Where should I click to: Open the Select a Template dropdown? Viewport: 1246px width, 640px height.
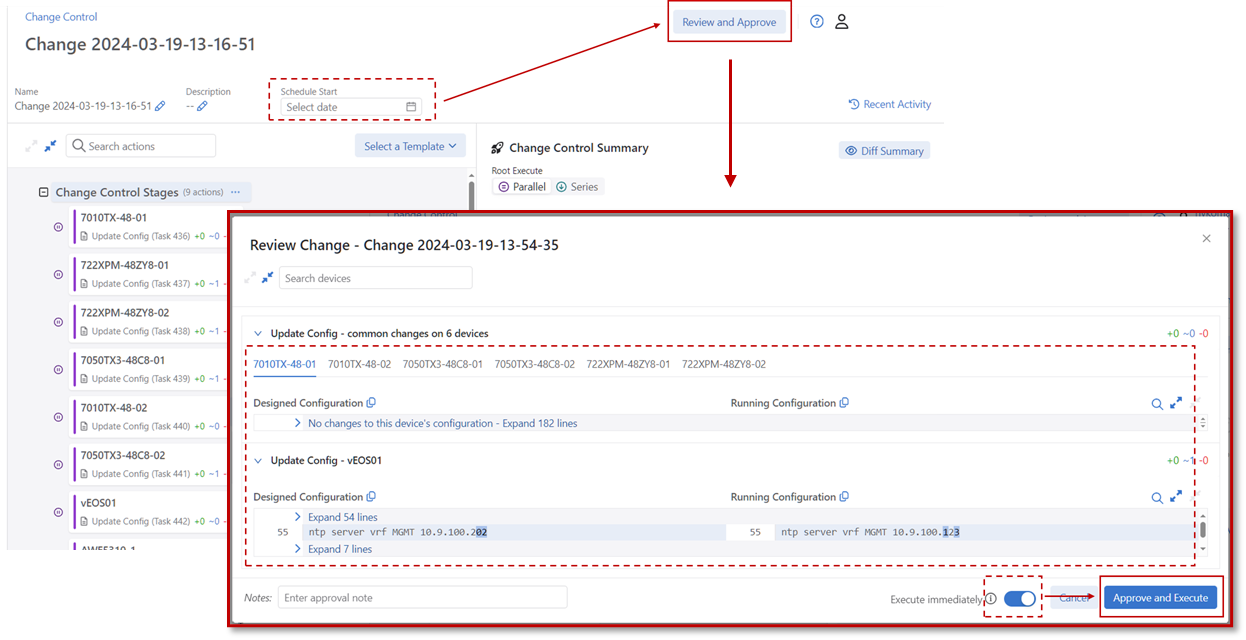[410, 146]
